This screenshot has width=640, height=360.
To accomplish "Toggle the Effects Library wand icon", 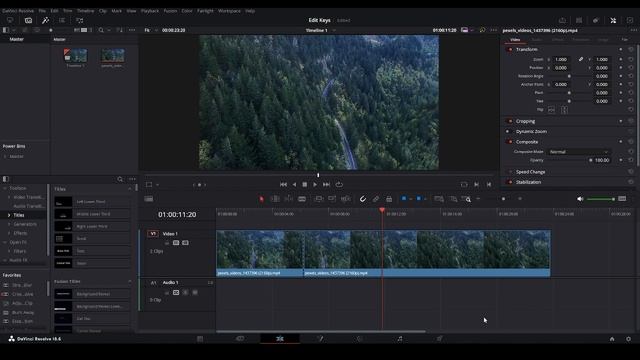I will coord(45,20).
